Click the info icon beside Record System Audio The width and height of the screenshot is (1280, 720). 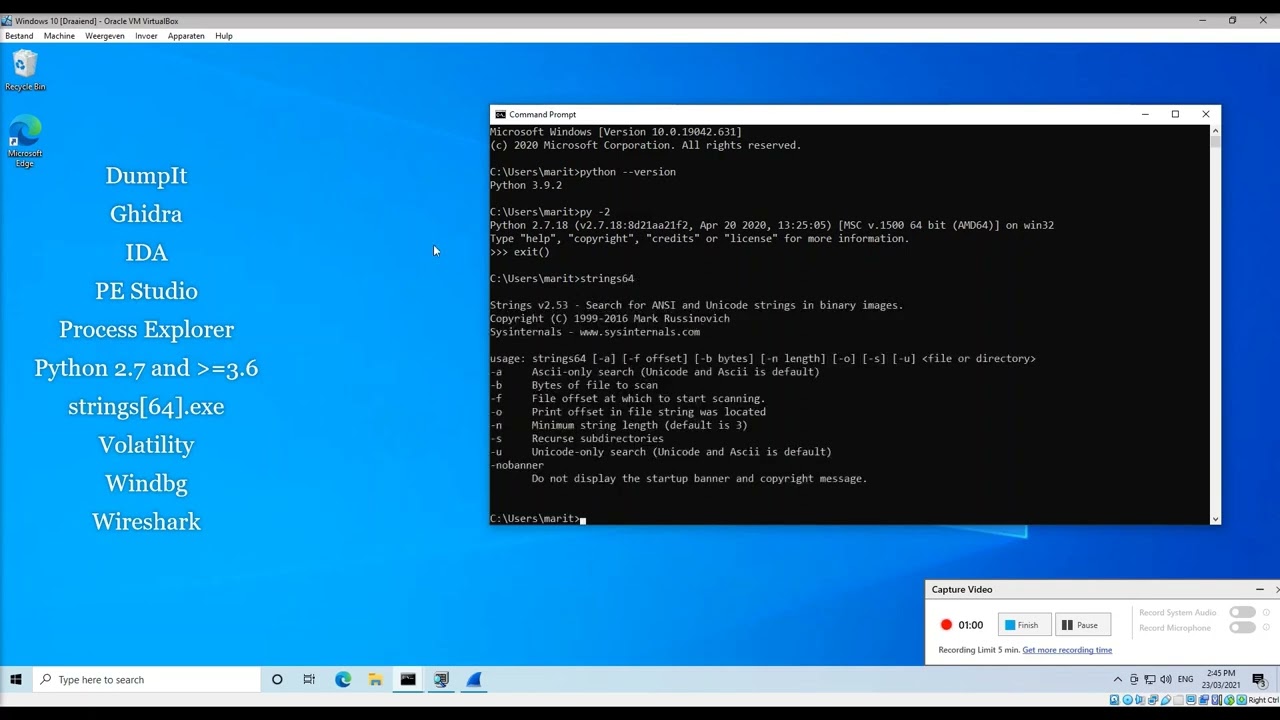click(x=1266, y=612)
